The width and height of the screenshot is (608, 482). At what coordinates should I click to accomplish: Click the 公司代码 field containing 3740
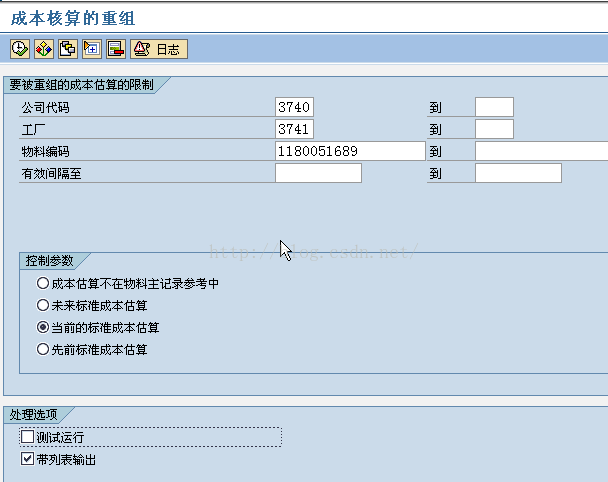(294, 107)
